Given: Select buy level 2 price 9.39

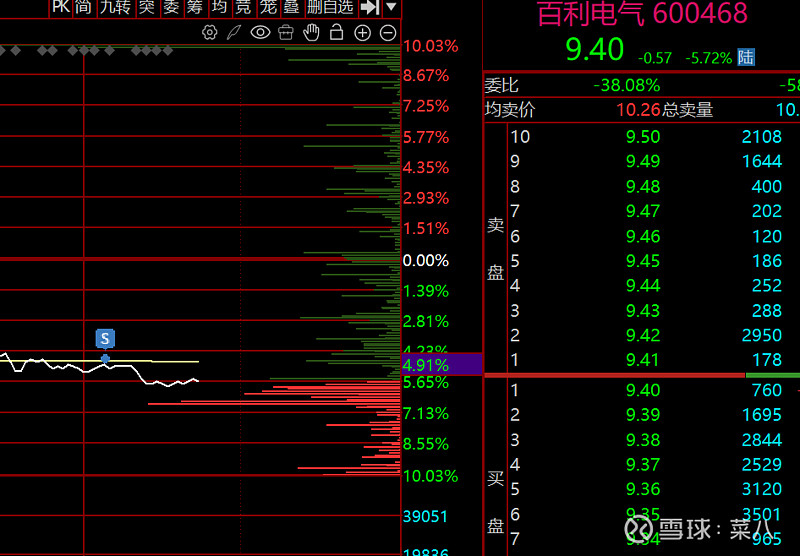Looking at the screenshot, I should 643,415.
